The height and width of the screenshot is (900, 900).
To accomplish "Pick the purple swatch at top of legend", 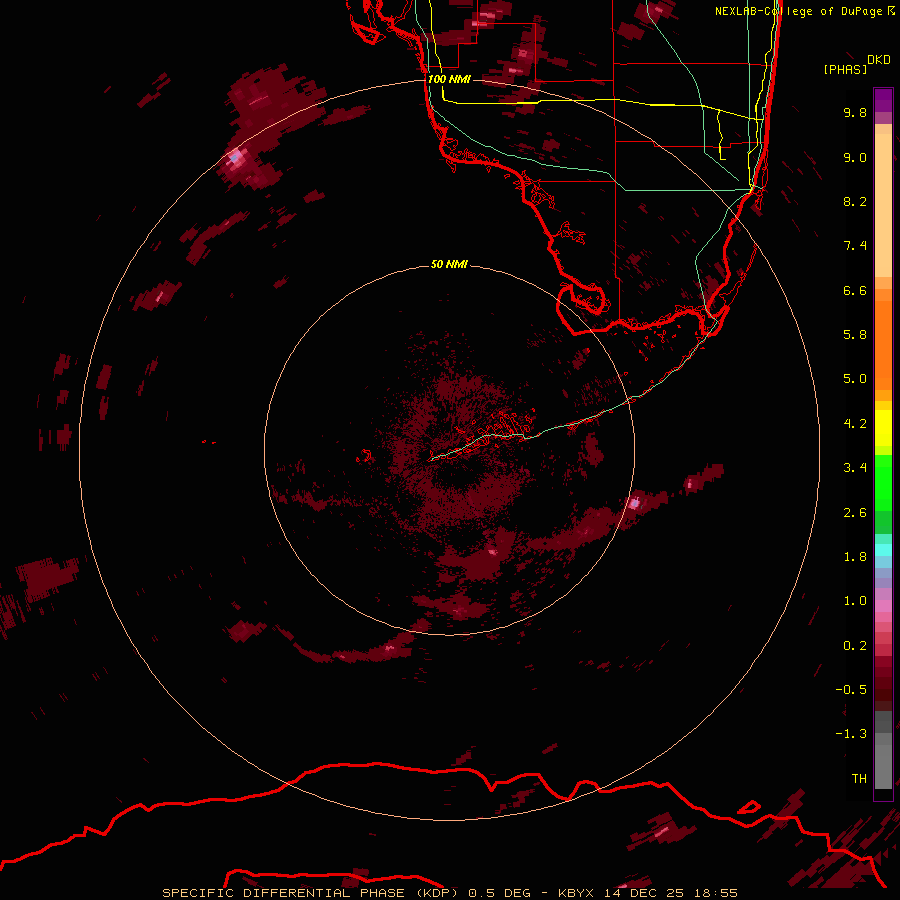I will pyautogui.click(x=883, y=100).
